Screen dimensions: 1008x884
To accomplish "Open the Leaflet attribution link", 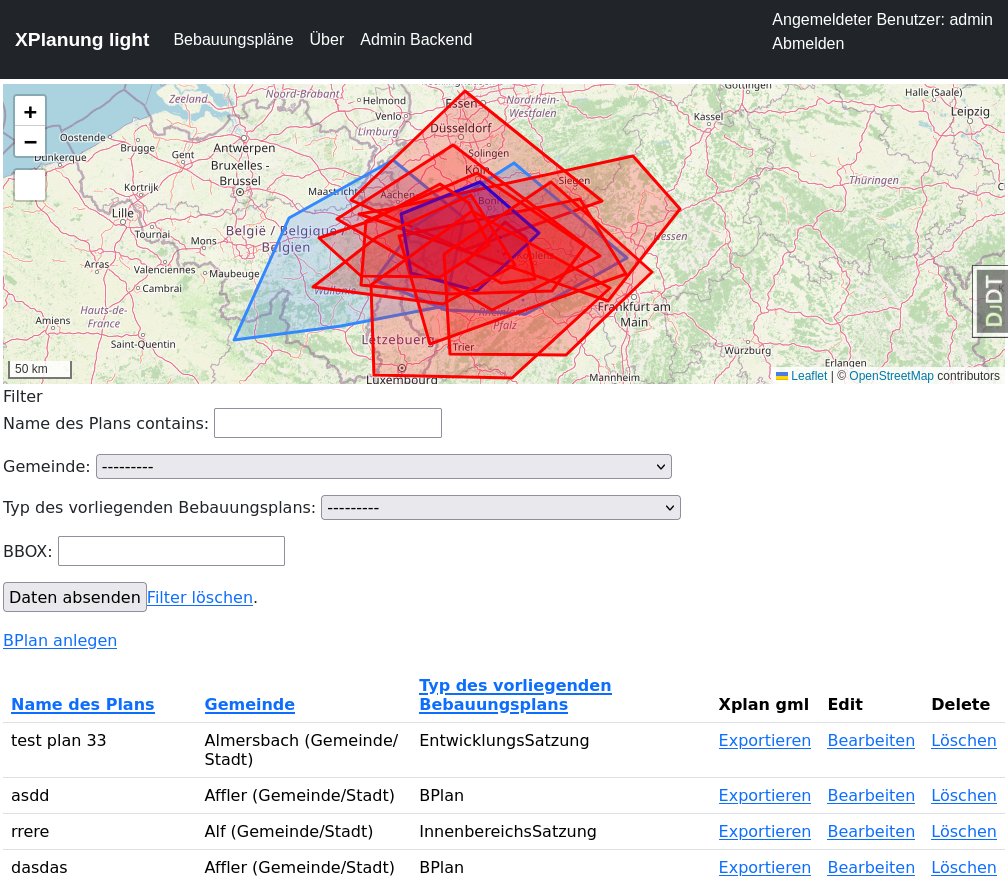I will (x=809, y=376).
